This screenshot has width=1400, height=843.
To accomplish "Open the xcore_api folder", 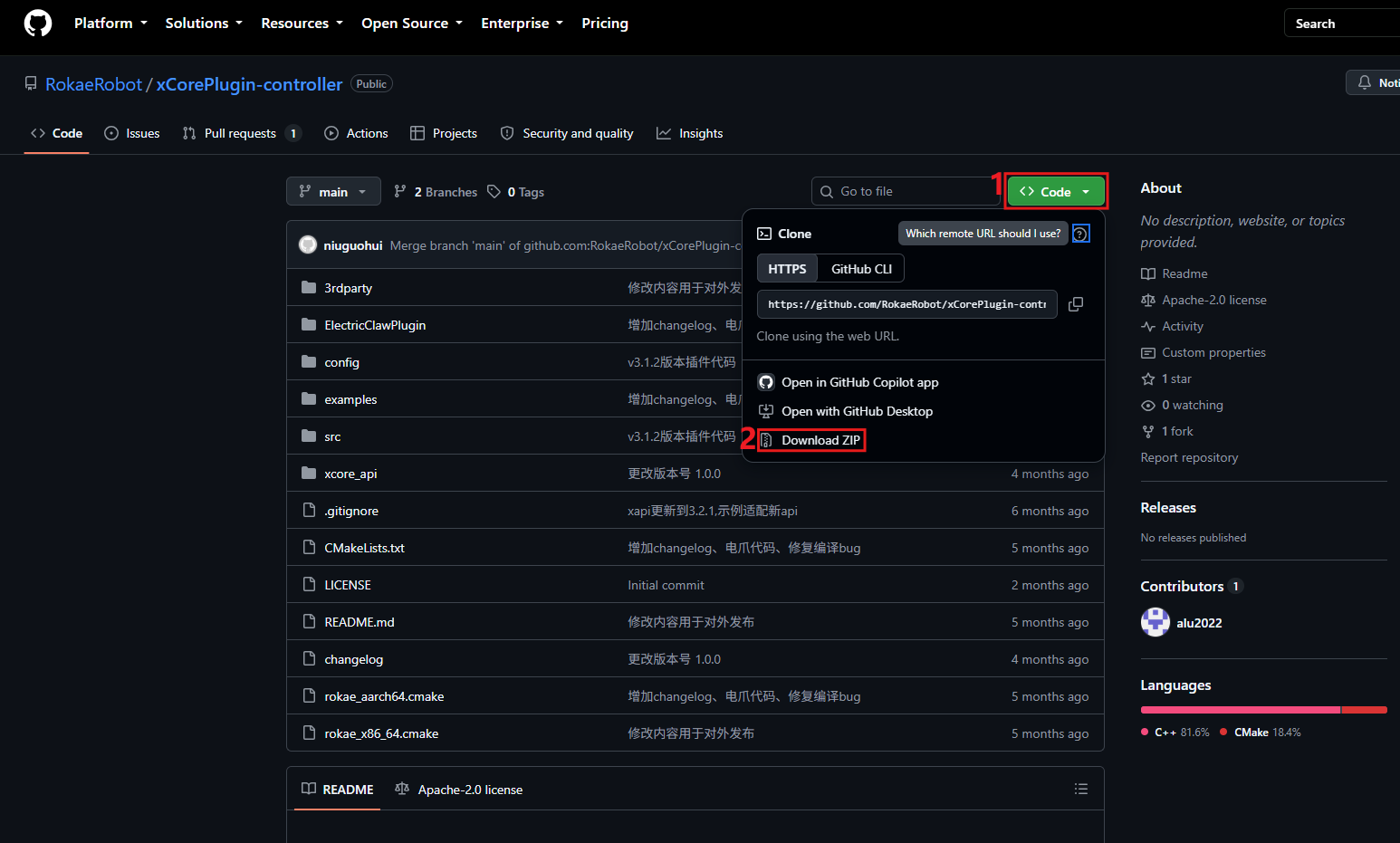I will tap(350, 474).
